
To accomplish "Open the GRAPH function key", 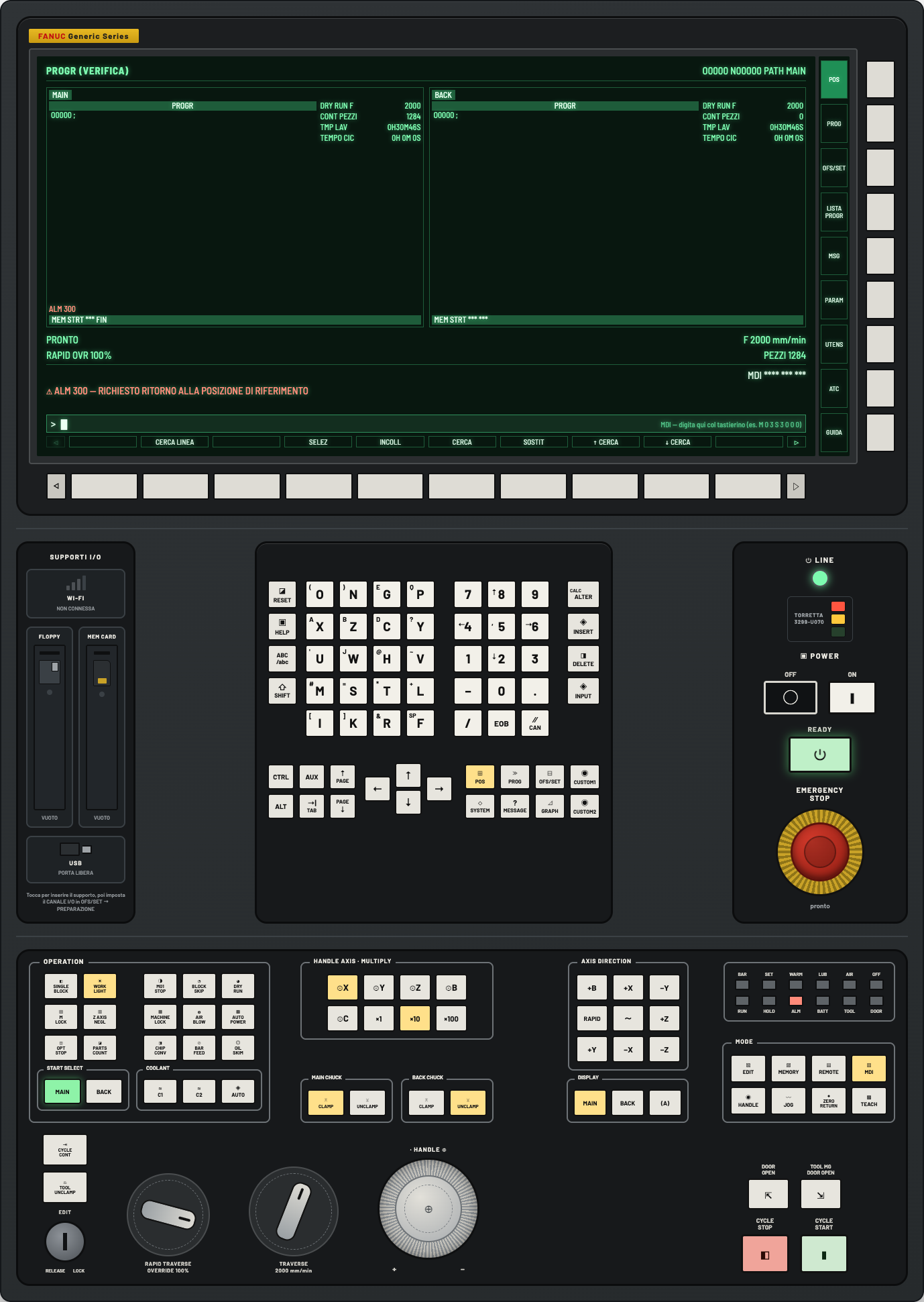I will click(550, 806).
